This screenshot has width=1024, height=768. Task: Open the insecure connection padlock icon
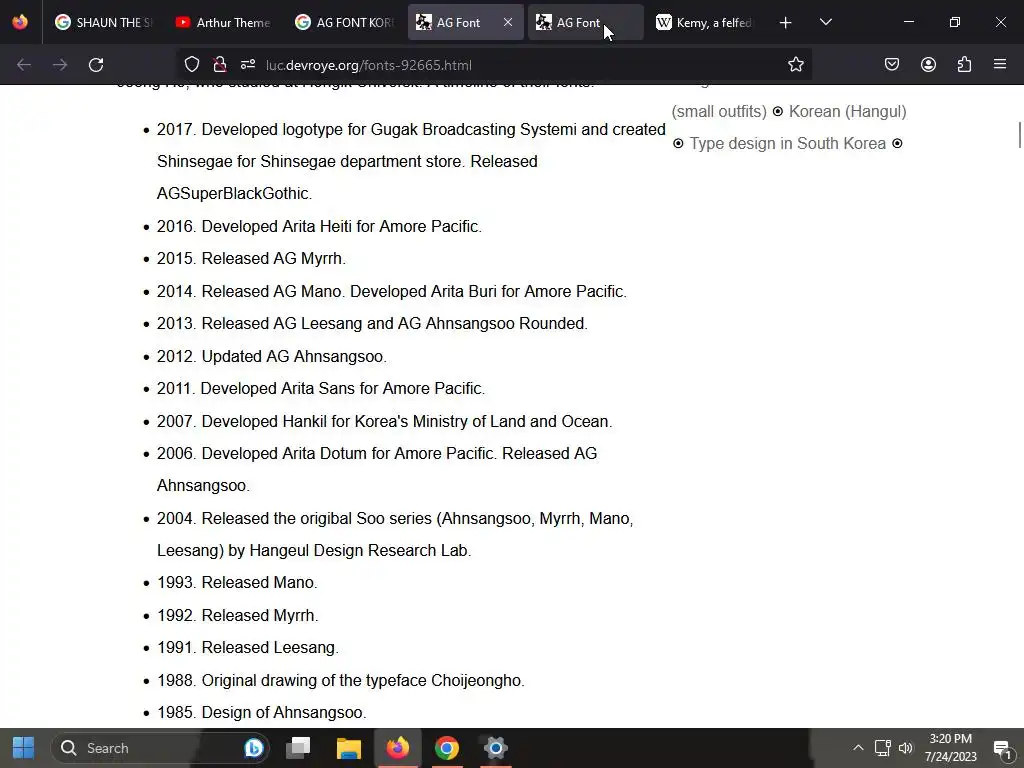tap(219, 65)
